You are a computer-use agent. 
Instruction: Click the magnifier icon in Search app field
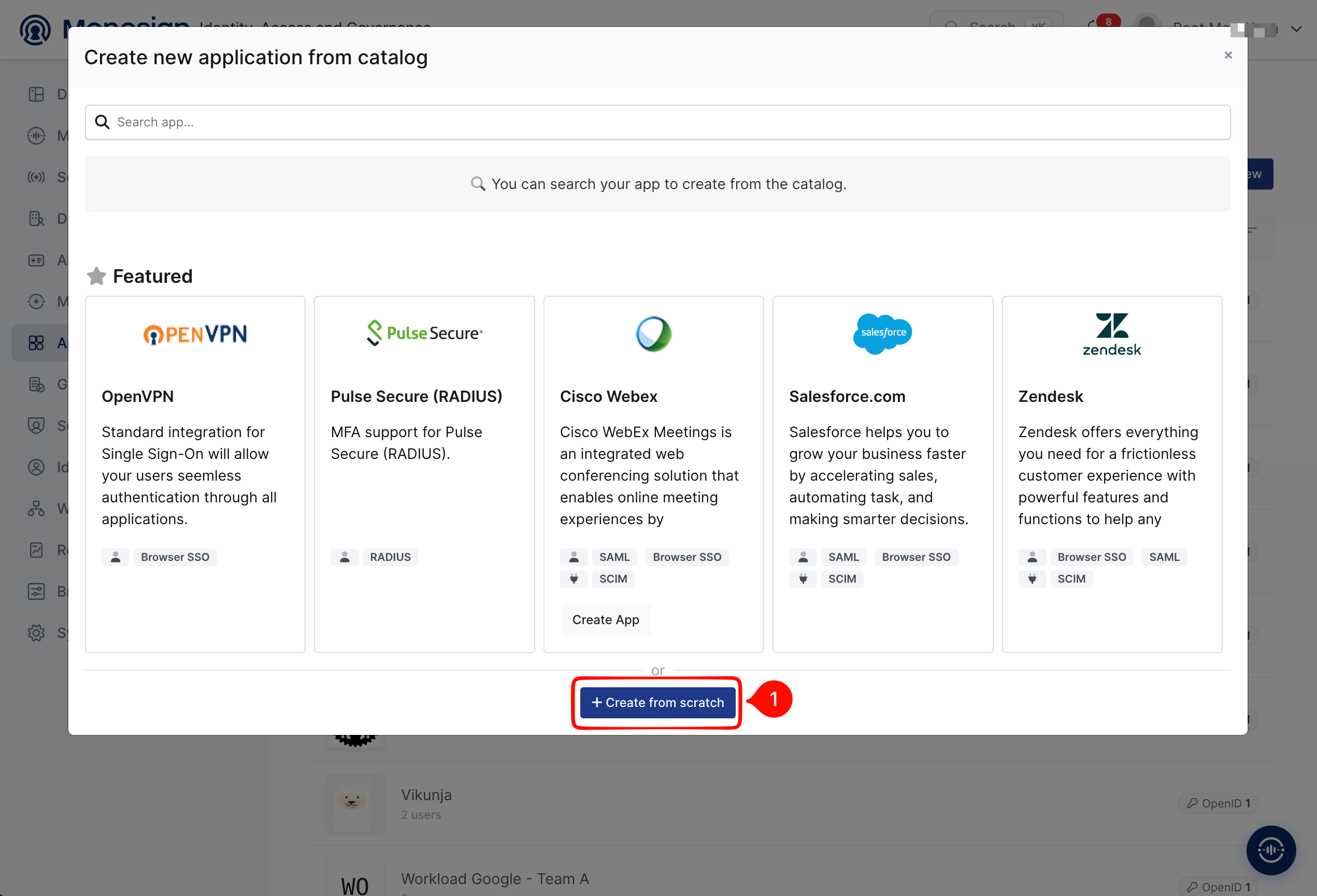(x=102, y=122)
